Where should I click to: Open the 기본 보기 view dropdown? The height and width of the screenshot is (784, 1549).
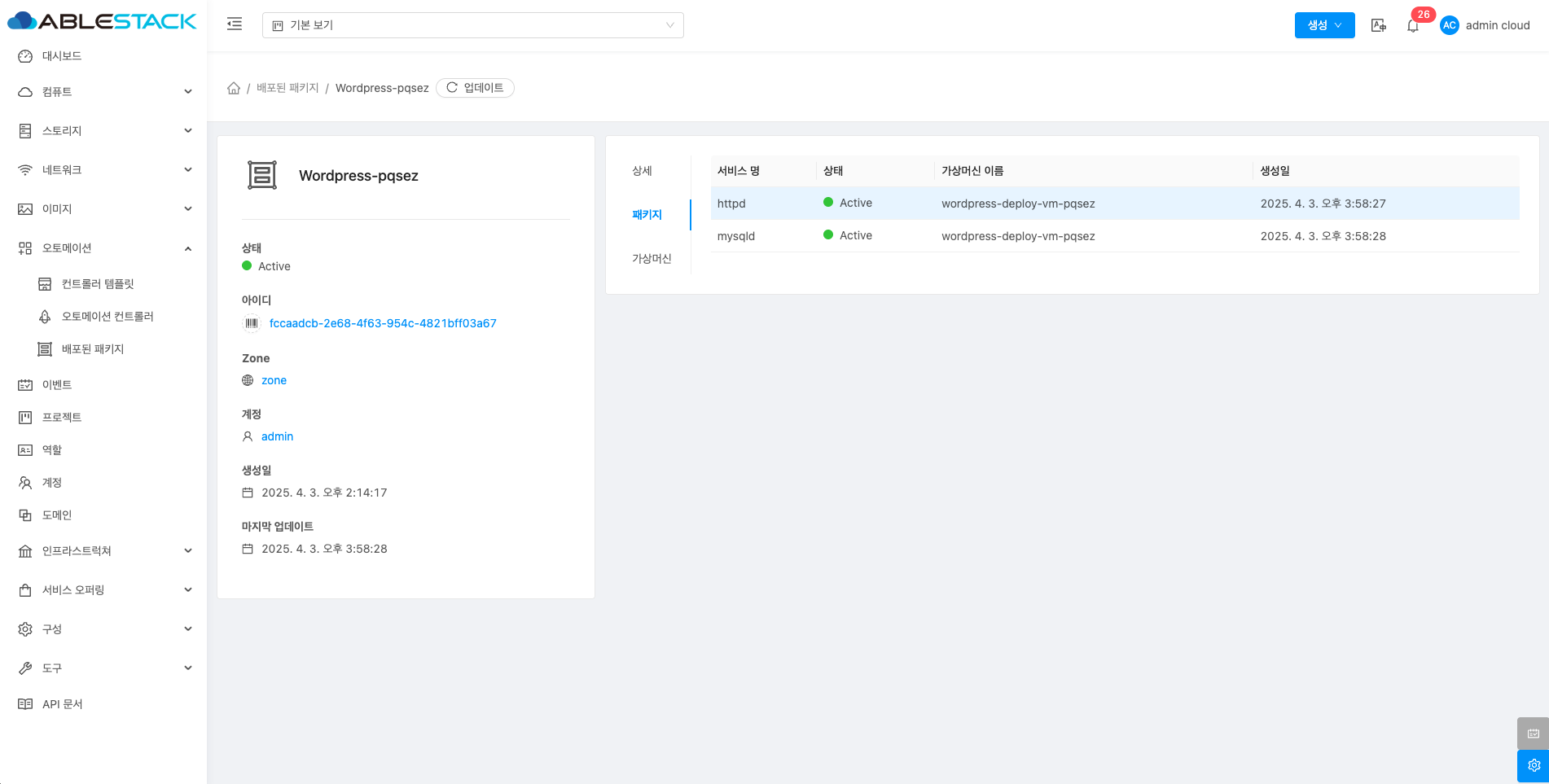[x=472, y=25]
